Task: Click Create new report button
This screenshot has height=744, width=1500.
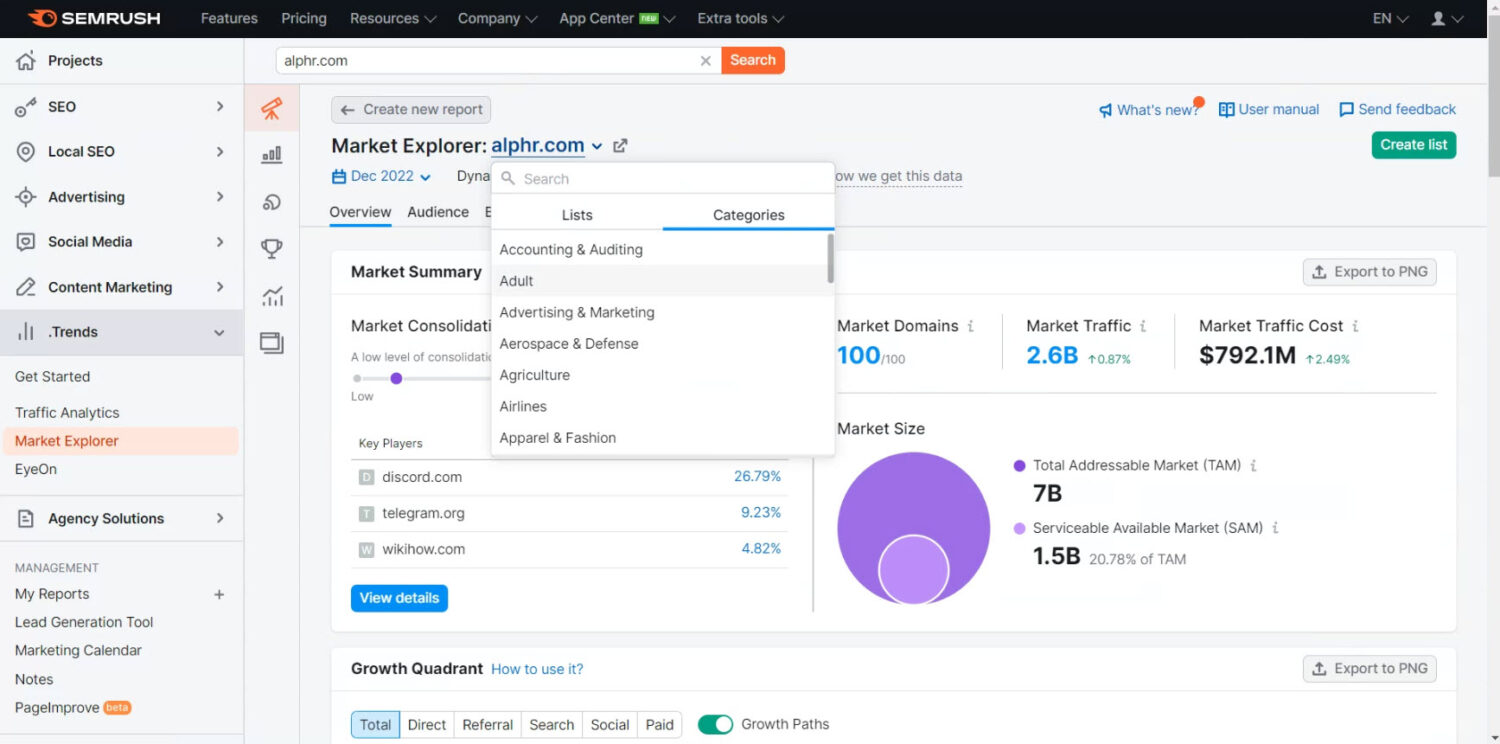Action: click(x=411, y=110)
